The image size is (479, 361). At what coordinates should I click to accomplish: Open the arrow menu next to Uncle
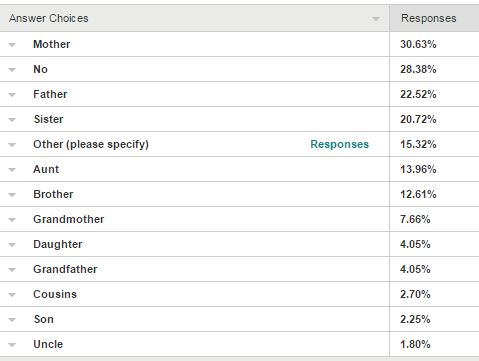point(12,345)
